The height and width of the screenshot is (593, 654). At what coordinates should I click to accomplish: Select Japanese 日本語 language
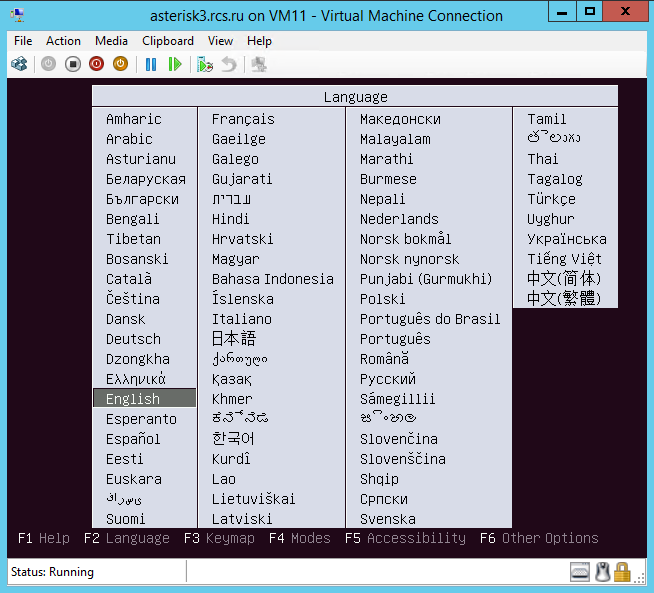tap(234, 339)
